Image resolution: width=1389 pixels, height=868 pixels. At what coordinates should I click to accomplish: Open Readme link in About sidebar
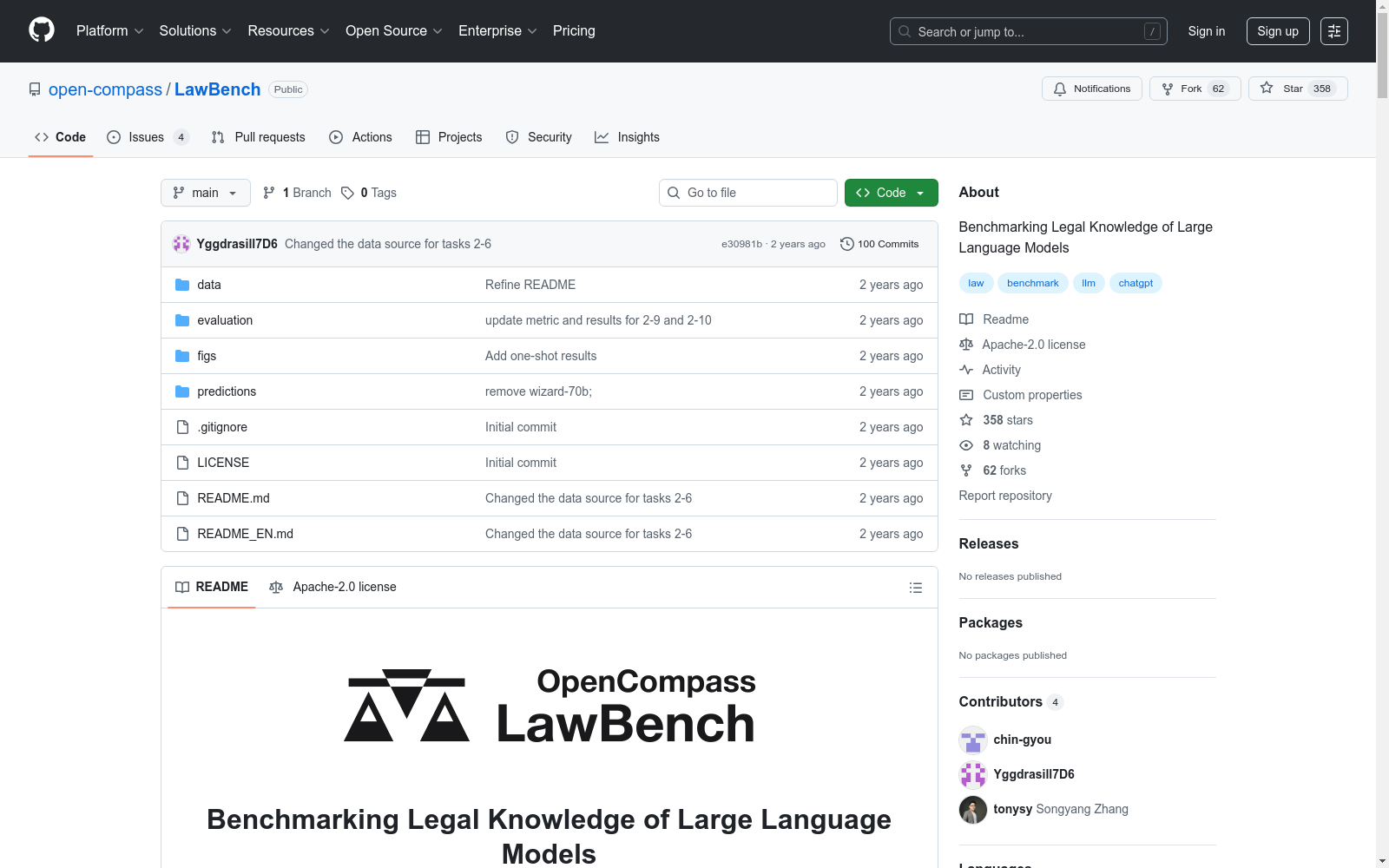(994, 319)
